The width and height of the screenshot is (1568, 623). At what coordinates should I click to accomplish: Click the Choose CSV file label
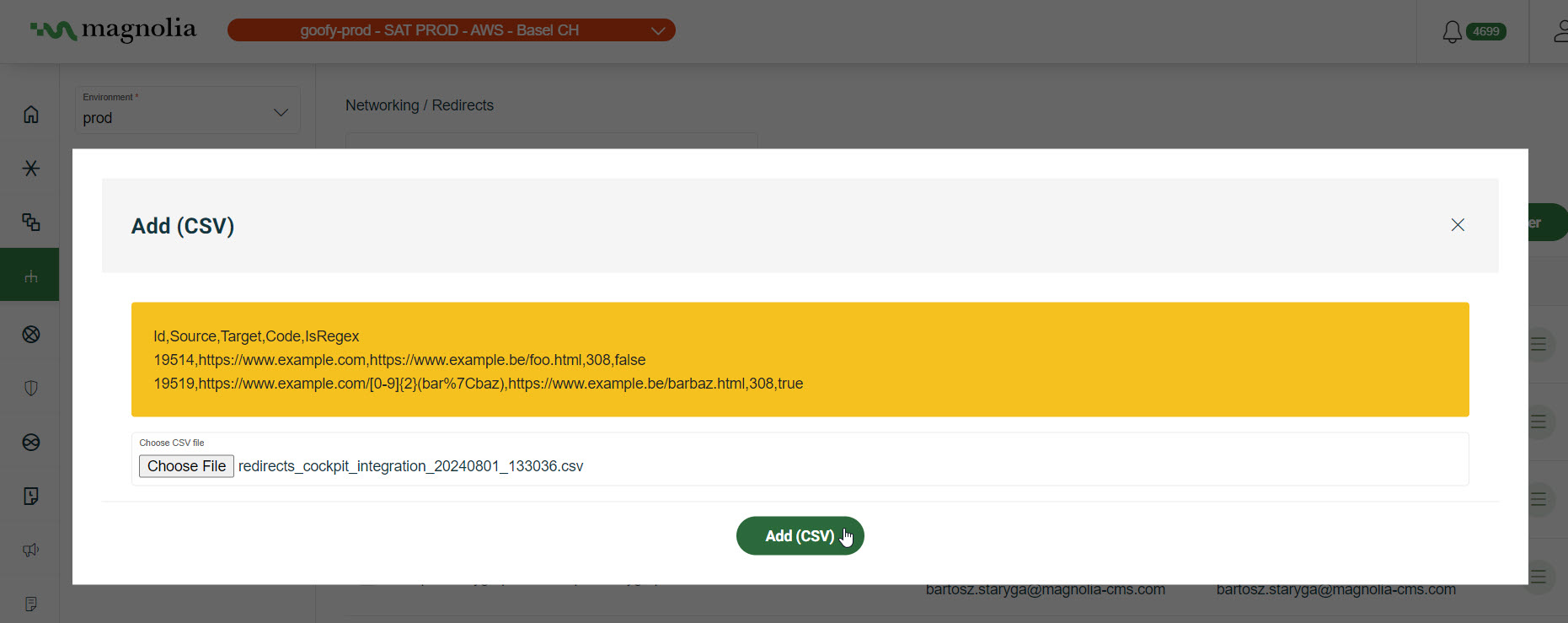(x=172, y=443)
